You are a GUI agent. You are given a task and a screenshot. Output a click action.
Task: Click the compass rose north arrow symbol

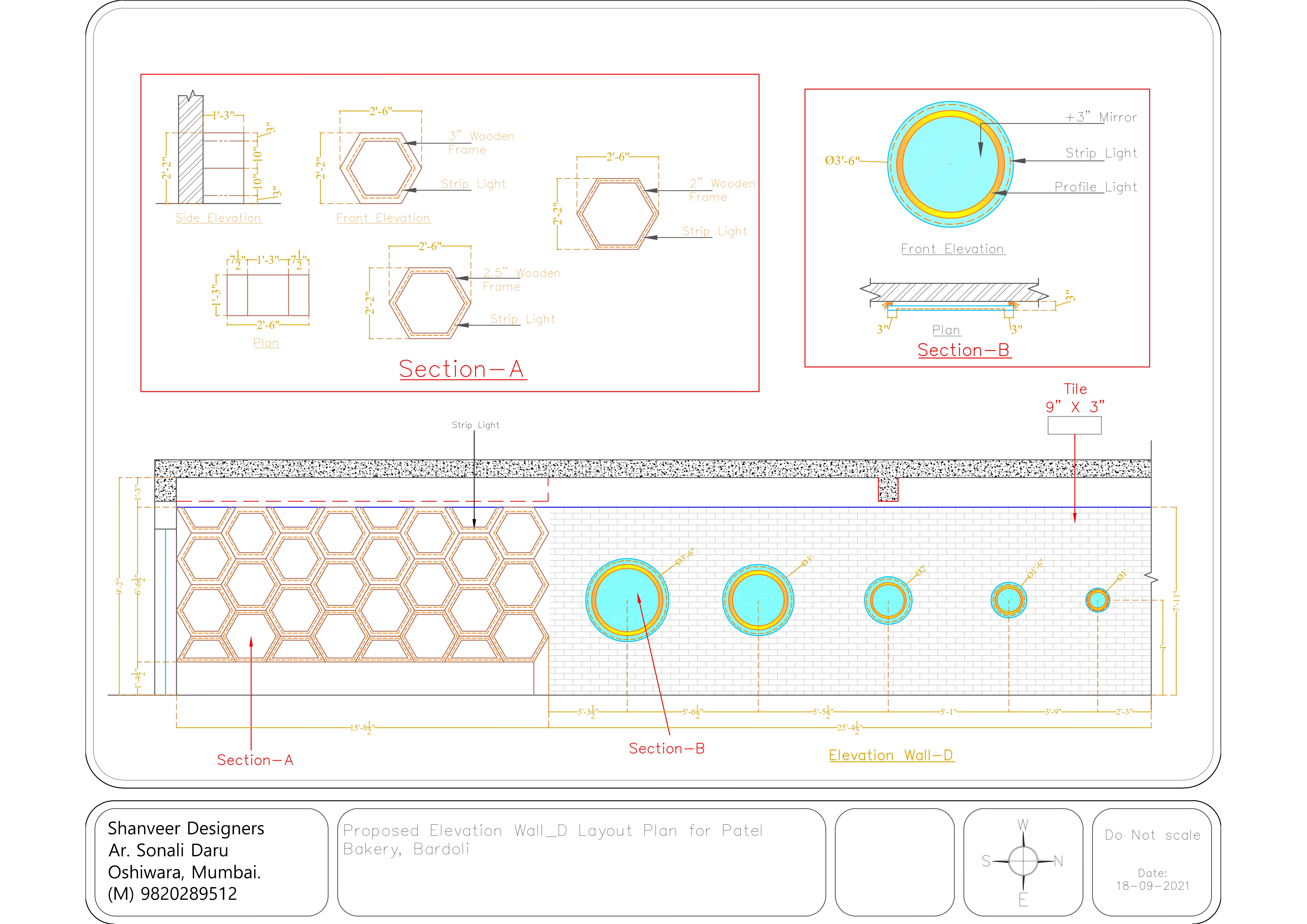(x=1023, y=861)
